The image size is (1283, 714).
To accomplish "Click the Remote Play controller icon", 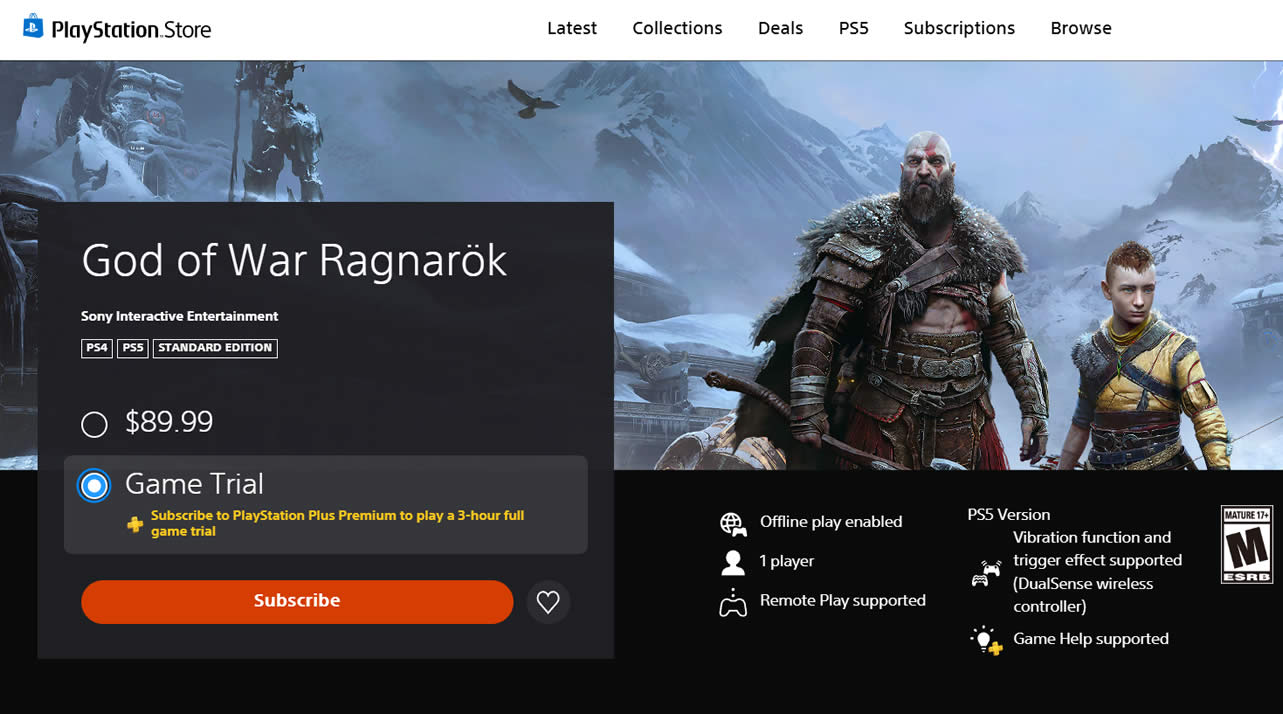I will coord(733,602).
